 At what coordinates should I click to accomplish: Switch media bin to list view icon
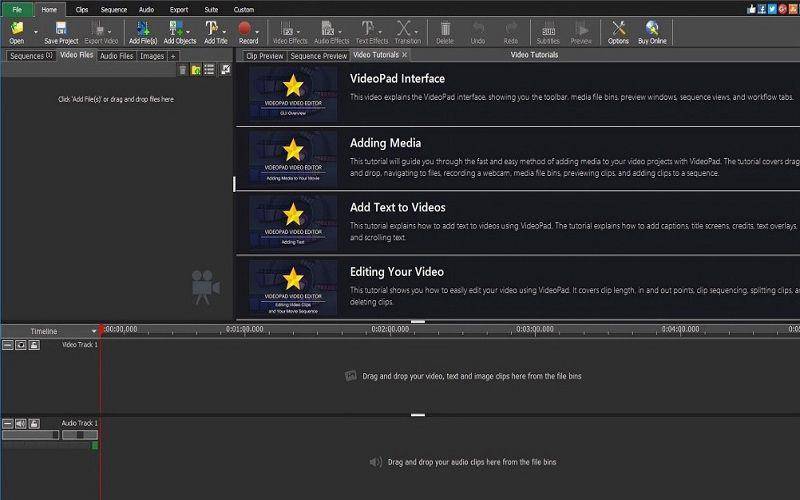click(x=209, y=70)
